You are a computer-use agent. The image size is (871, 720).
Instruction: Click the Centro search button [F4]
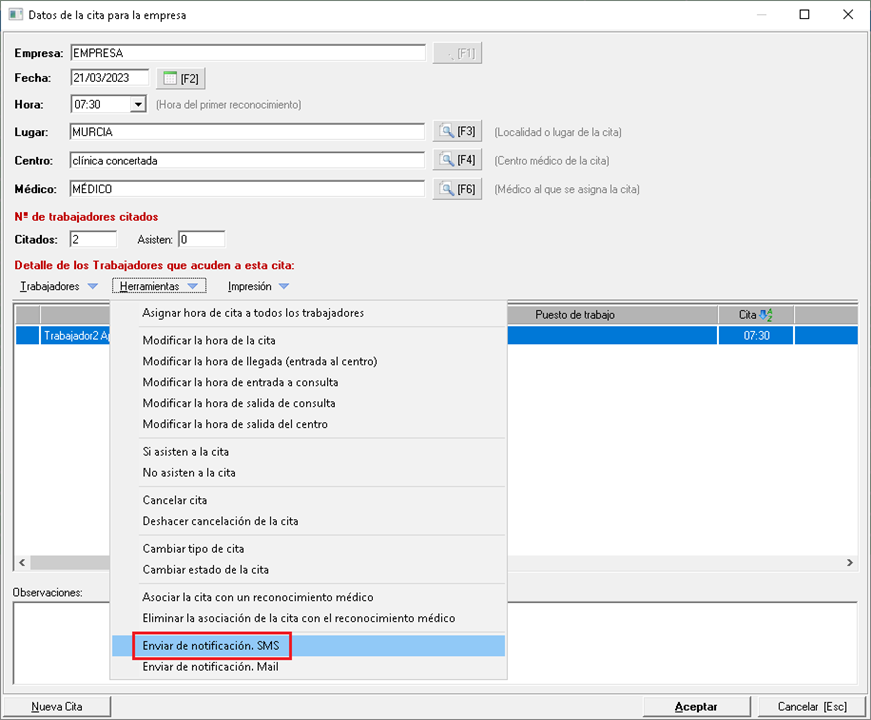point(457,160)
